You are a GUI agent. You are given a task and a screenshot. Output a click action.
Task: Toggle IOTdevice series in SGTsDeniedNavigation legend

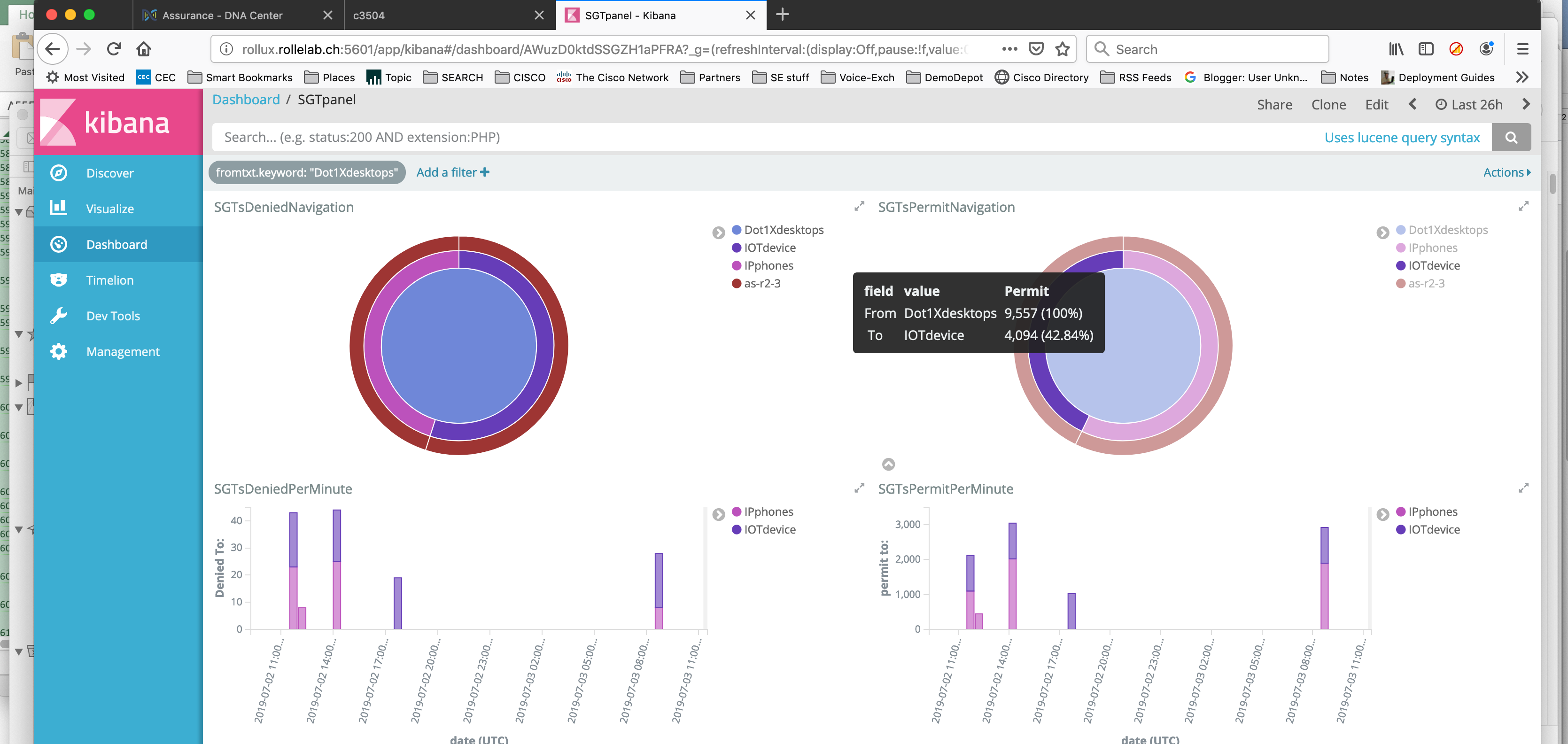pos(769,248)
